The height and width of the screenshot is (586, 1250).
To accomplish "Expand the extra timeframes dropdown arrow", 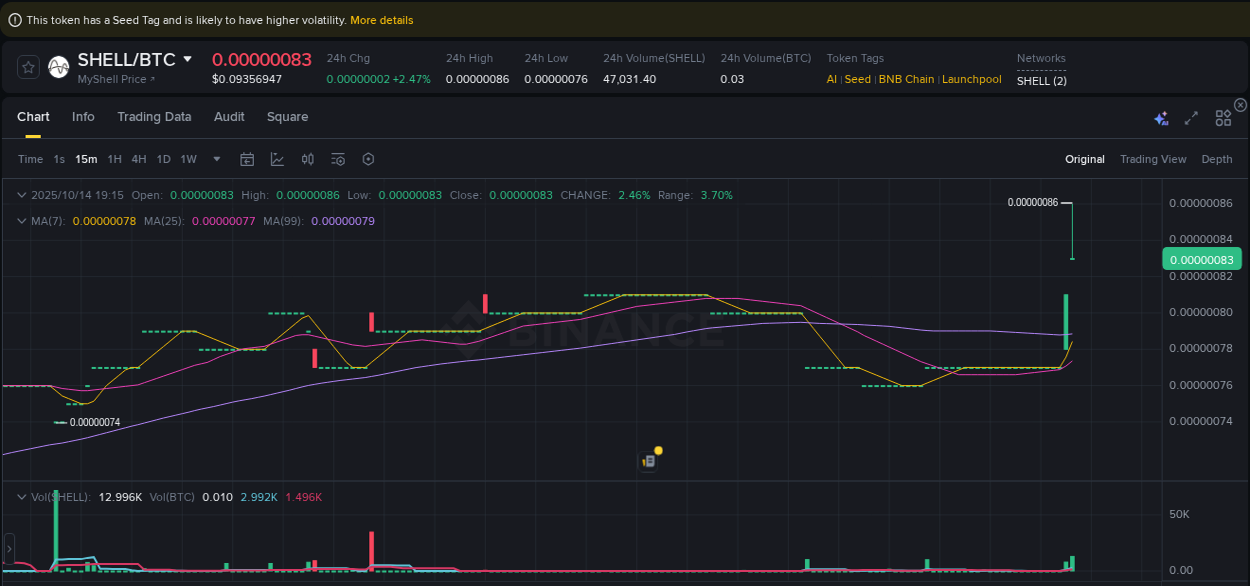I will click(x=216, y=159).
